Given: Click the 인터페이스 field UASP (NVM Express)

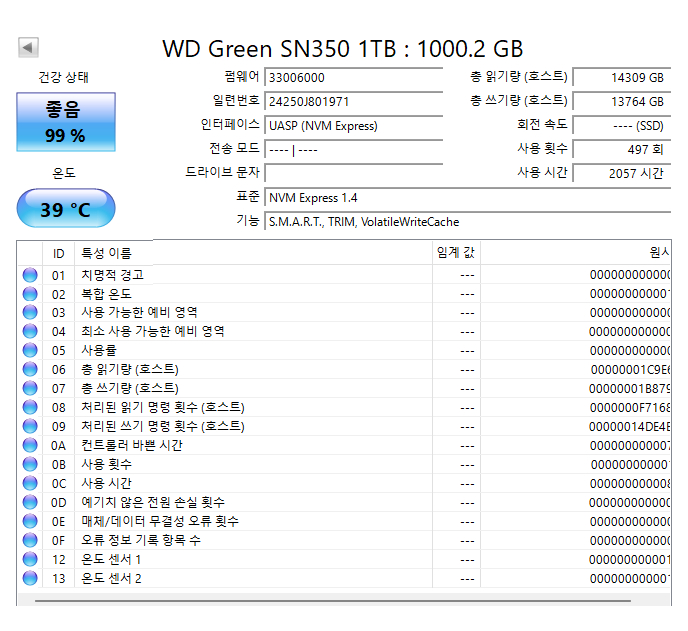Looking at the screenshot, I should click(354, 125).
